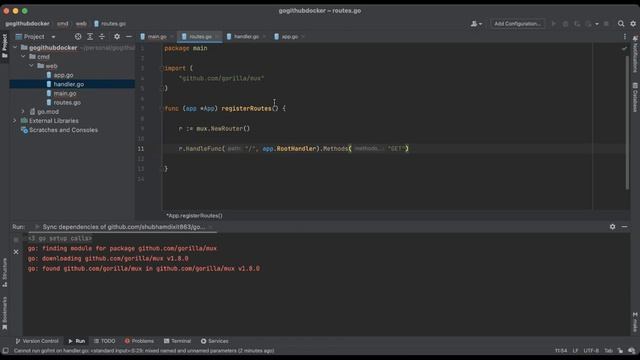The height and width of the screenshot is (360, 640).
Task: Click *App.registerRoutes() editor breadcrumb
Action: 194,216
